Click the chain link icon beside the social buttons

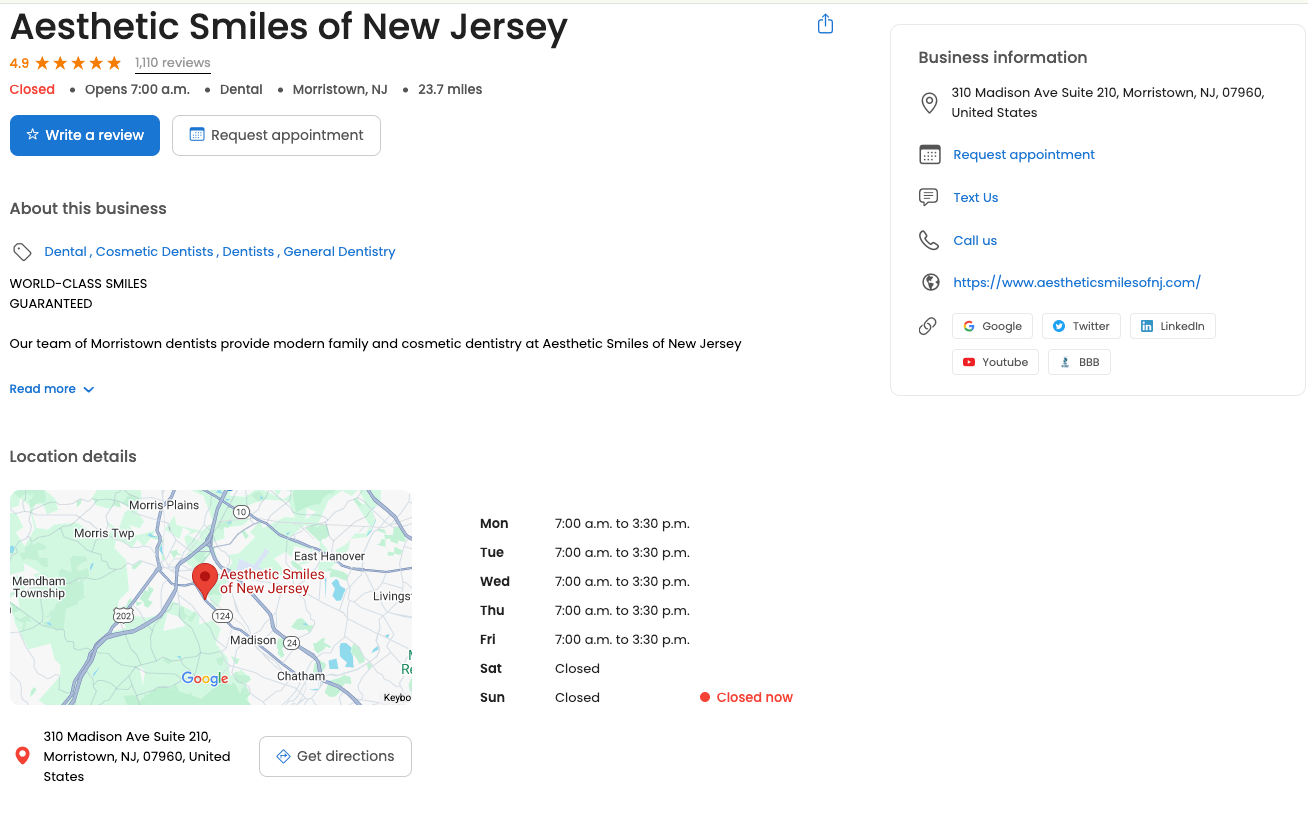pos(929,326)
